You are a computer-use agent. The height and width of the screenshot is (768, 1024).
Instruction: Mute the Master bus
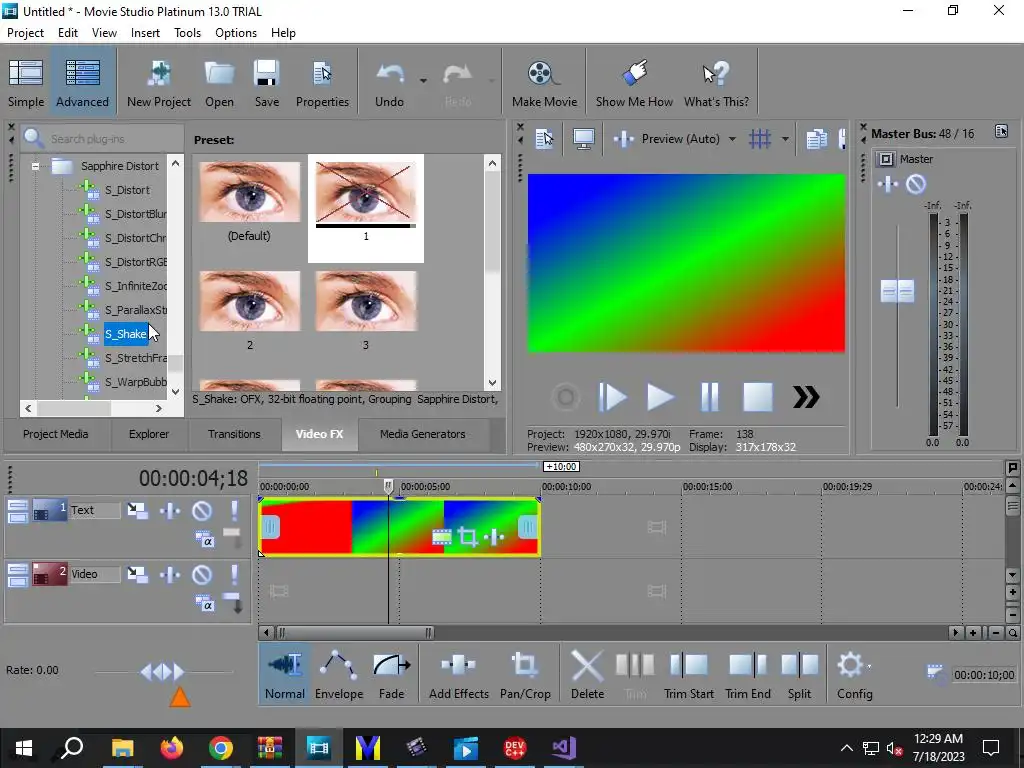(916, 184)
